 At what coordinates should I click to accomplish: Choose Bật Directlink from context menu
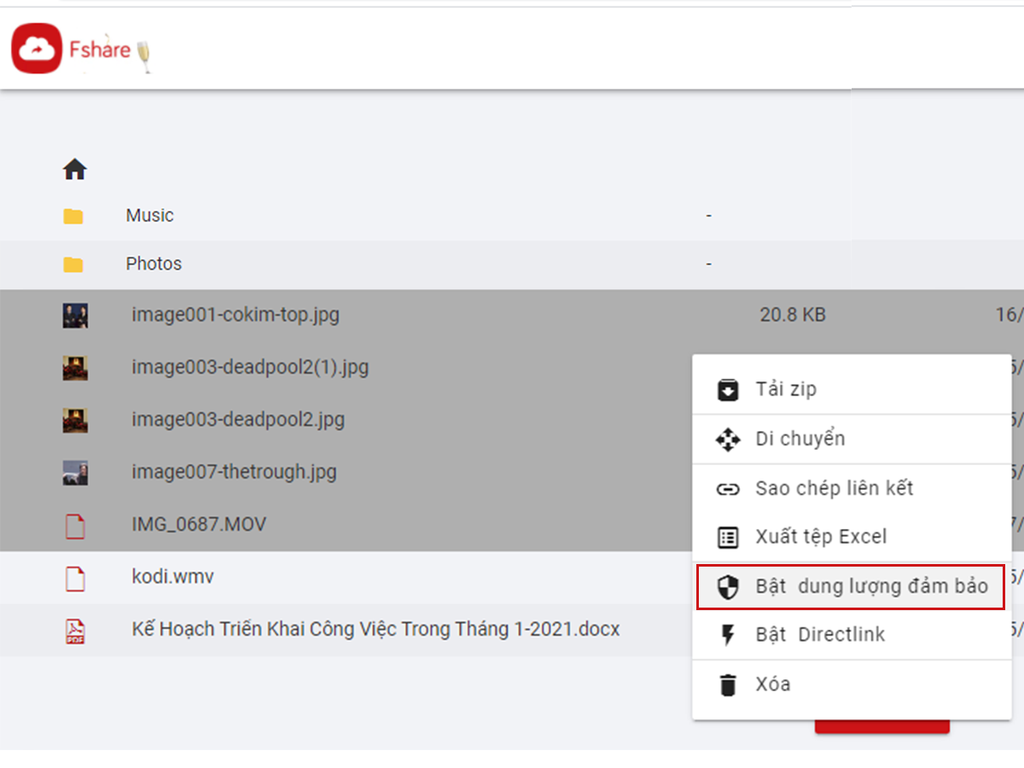point(820,635)
